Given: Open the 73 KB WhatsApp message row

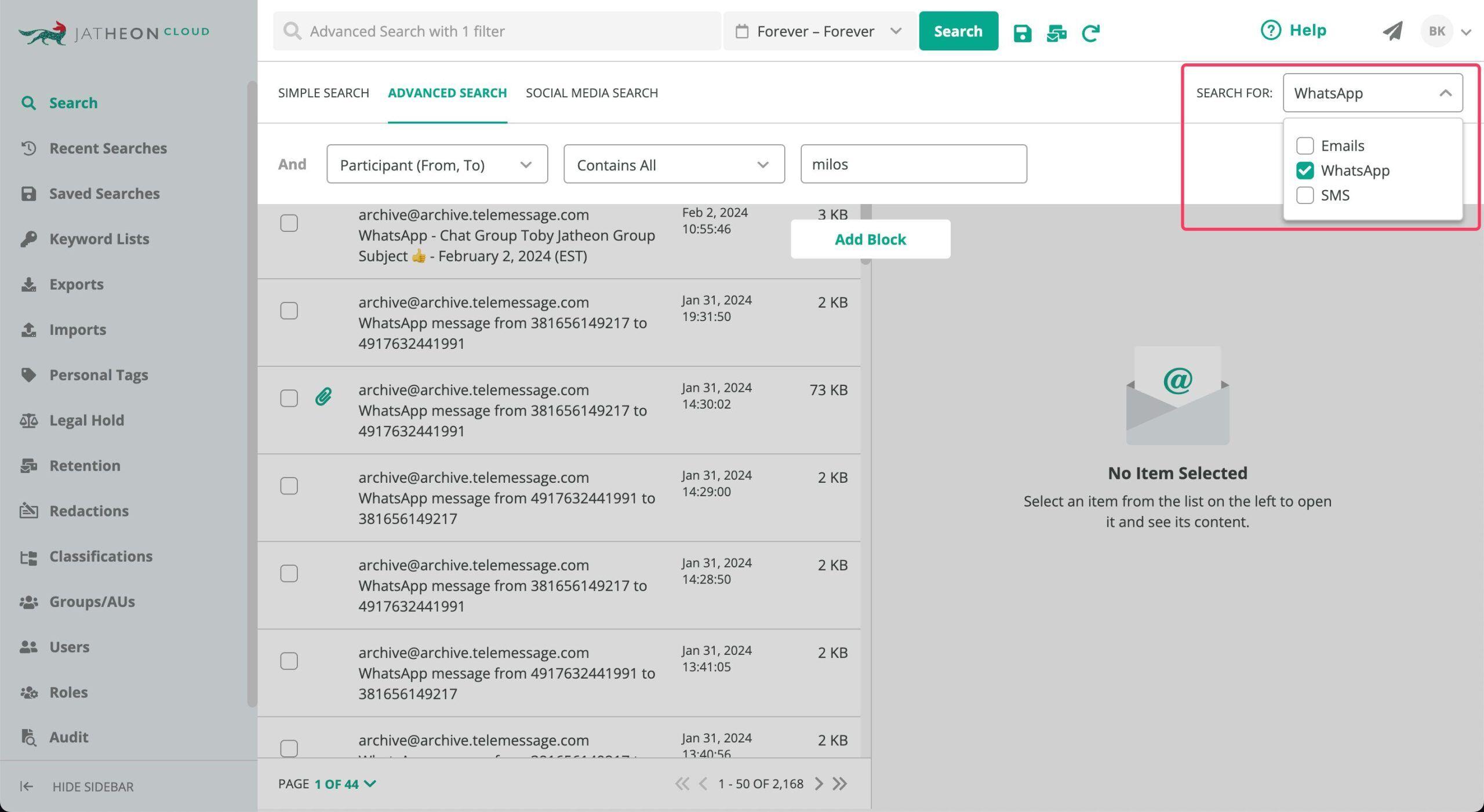Looking at the screenshot, I should coord(559,410).
